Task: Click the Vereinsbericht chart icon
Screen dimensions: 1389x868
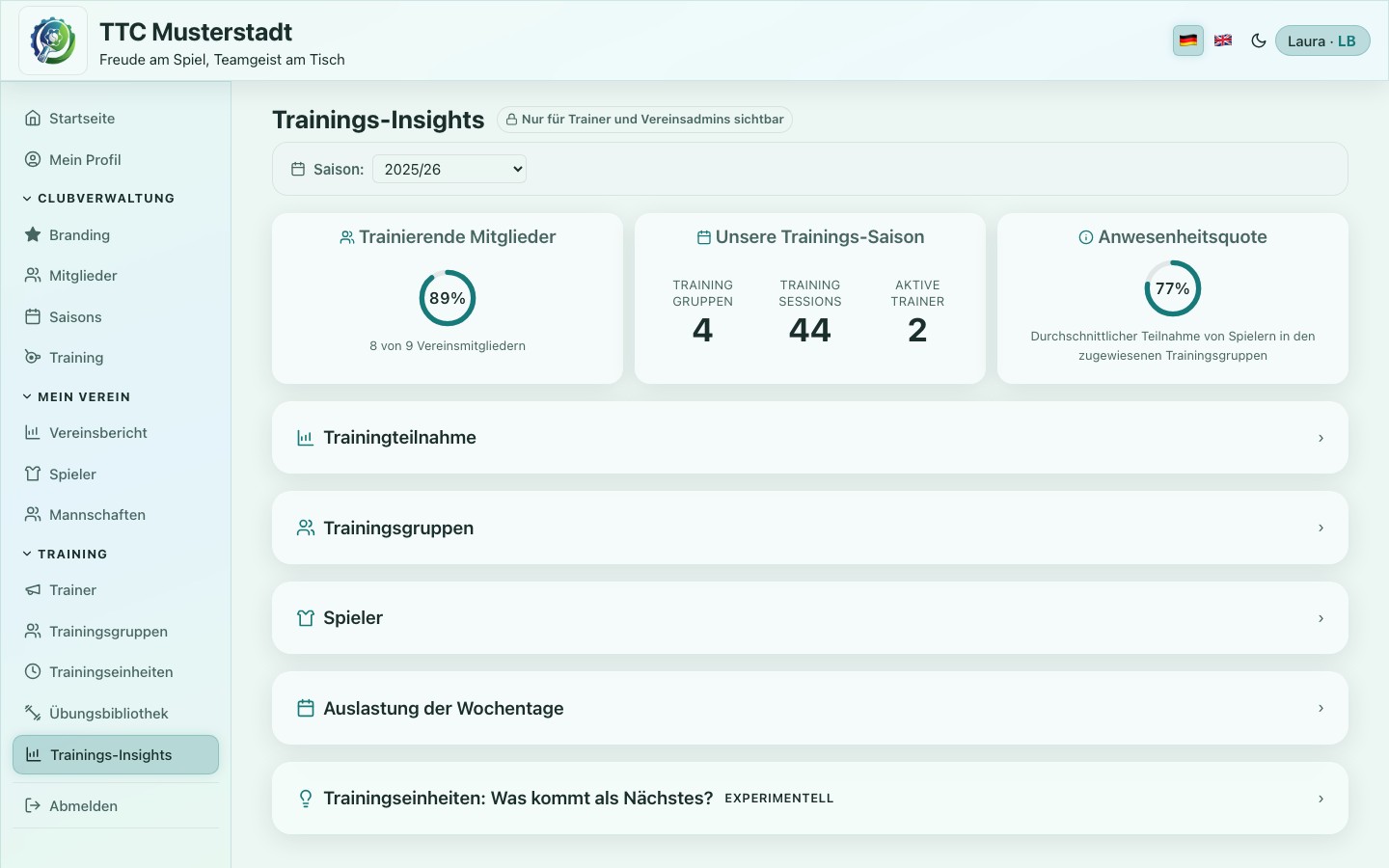Action: coord(33,432)
